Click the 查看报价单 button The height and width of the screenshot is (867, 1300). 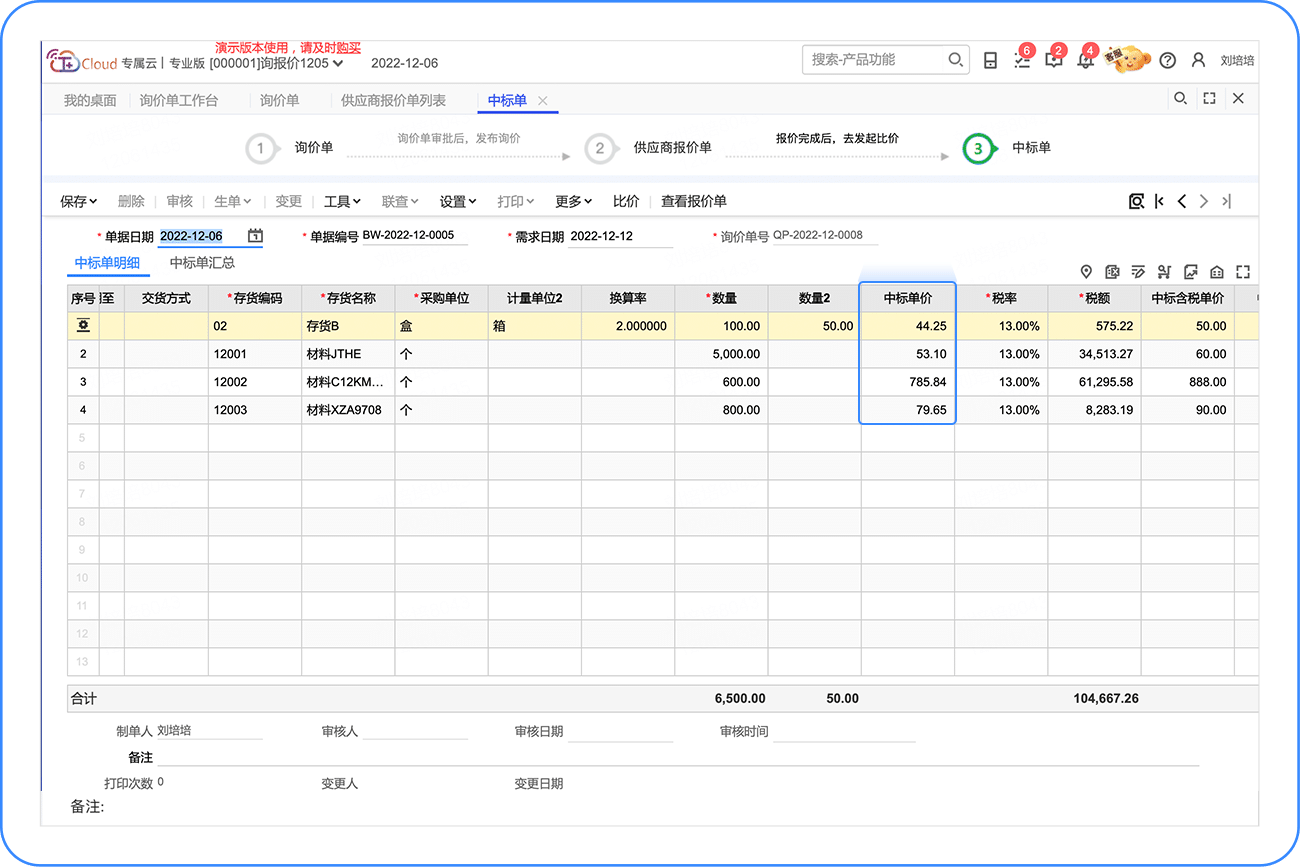tap(693, 201)
